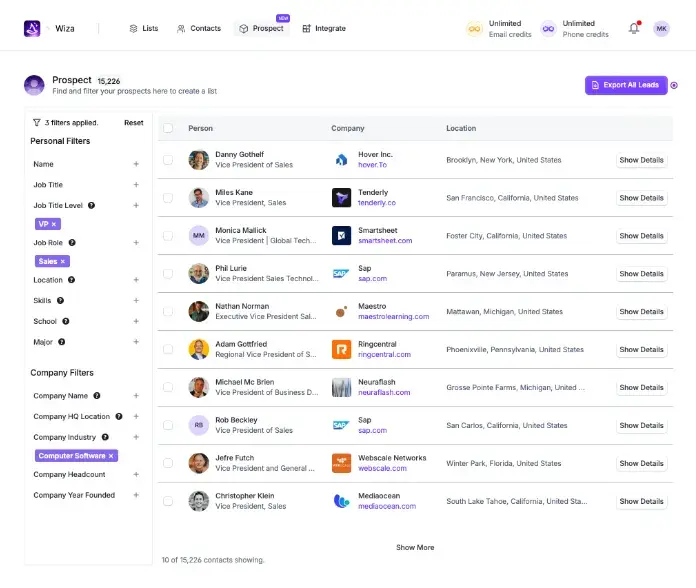Open the Lists tab
Screen dimensions: 696x588
[x=144, y=28]
